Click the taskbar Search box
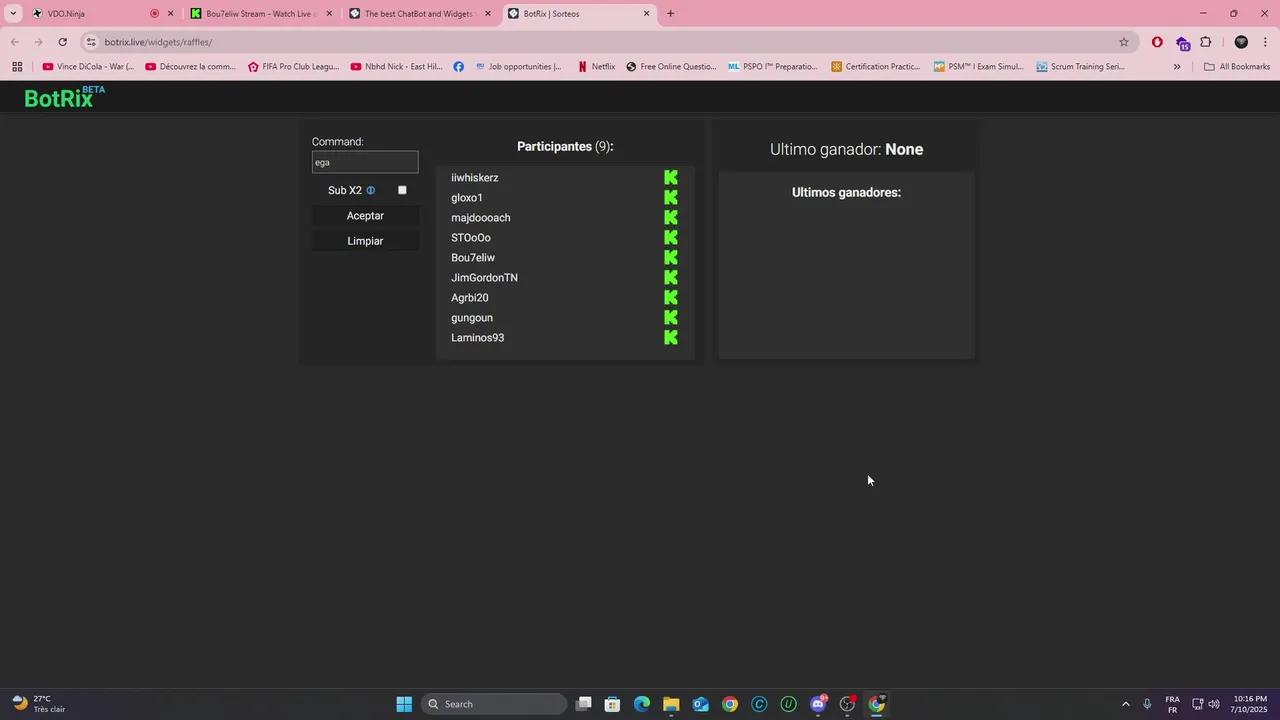1280x720 pixels. (x=494, y=704)
